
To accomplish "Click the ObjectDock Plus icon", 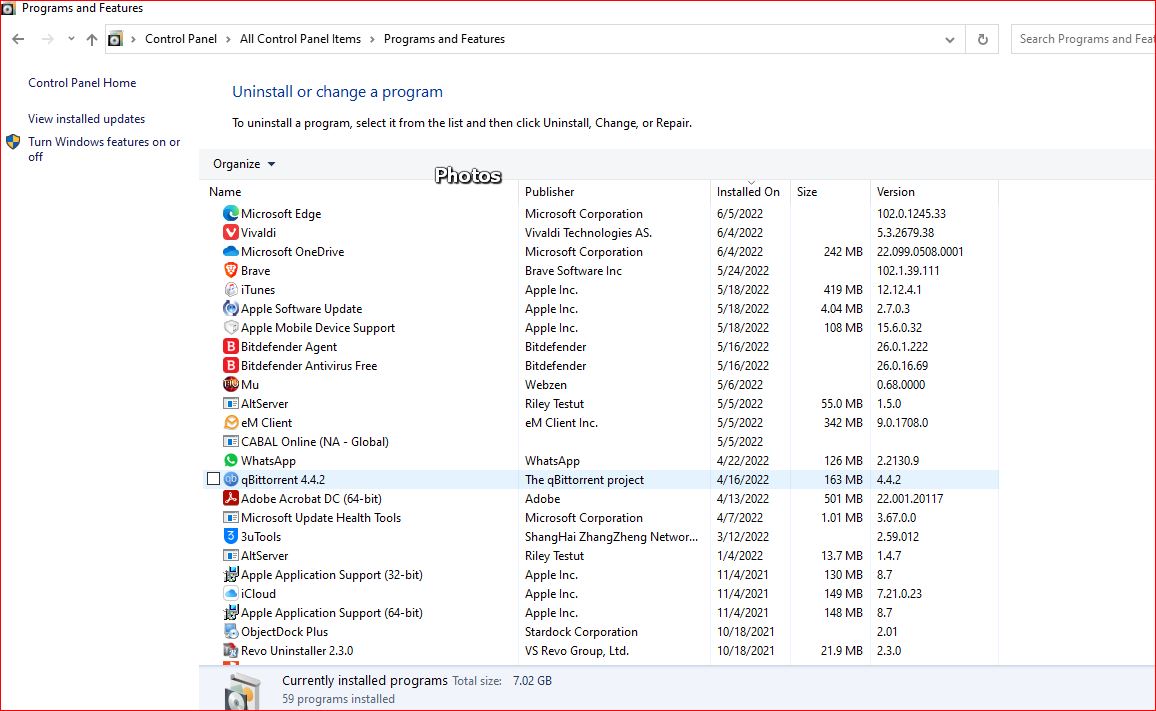I will tap(231, 631).
